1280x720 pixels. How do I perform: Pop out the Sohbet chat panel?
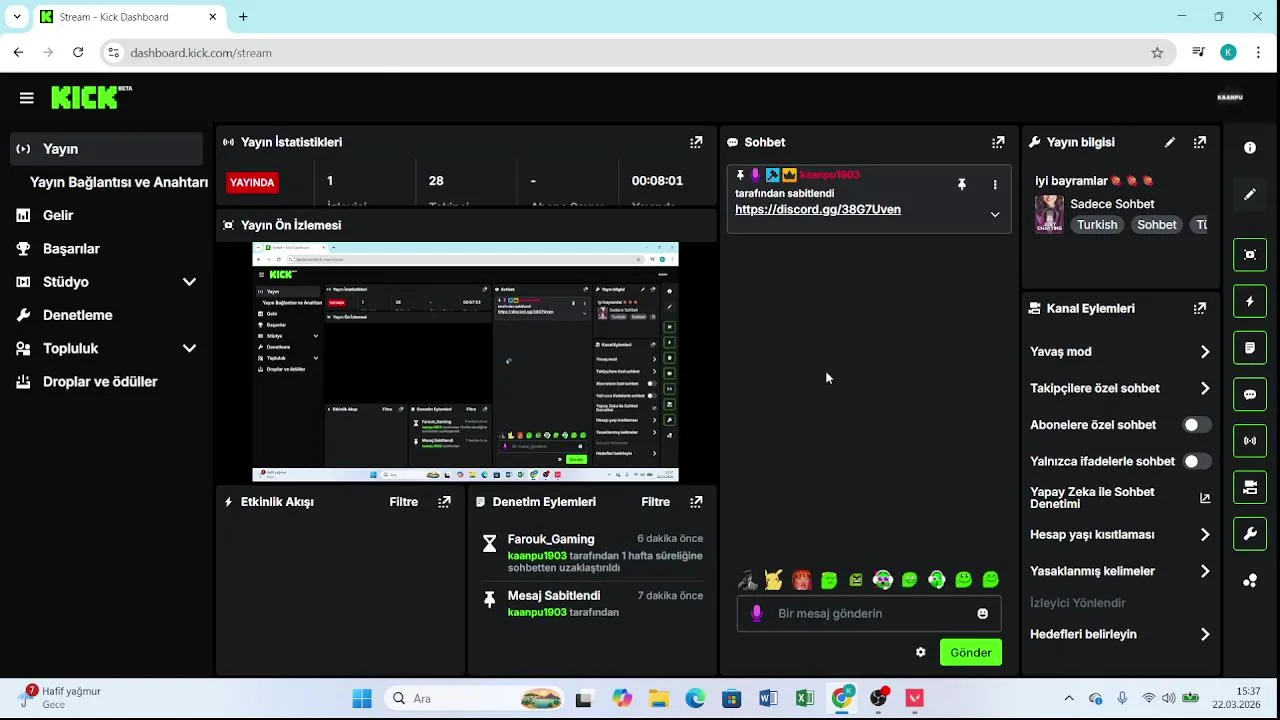(998, 142)
